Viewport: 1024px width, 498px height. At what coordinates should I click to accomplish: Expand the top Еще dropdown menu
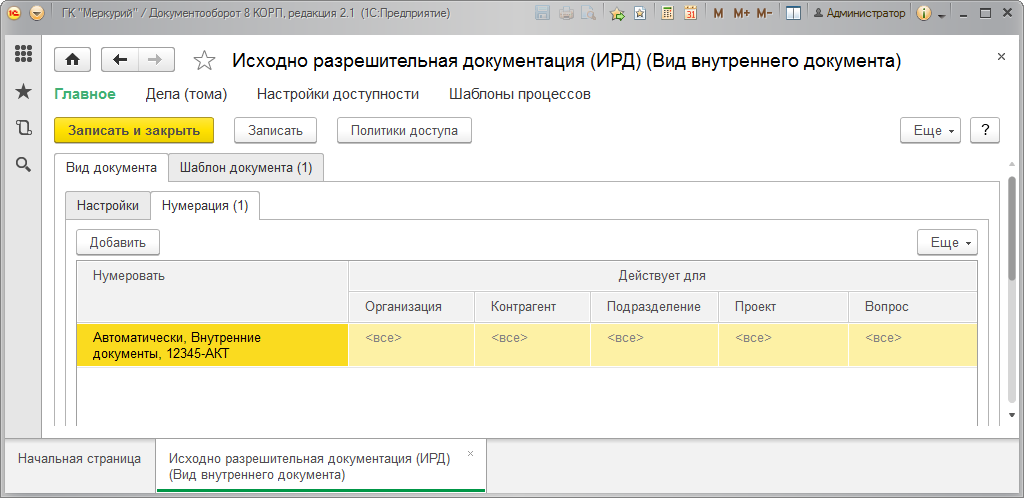(x=931, y=130)
